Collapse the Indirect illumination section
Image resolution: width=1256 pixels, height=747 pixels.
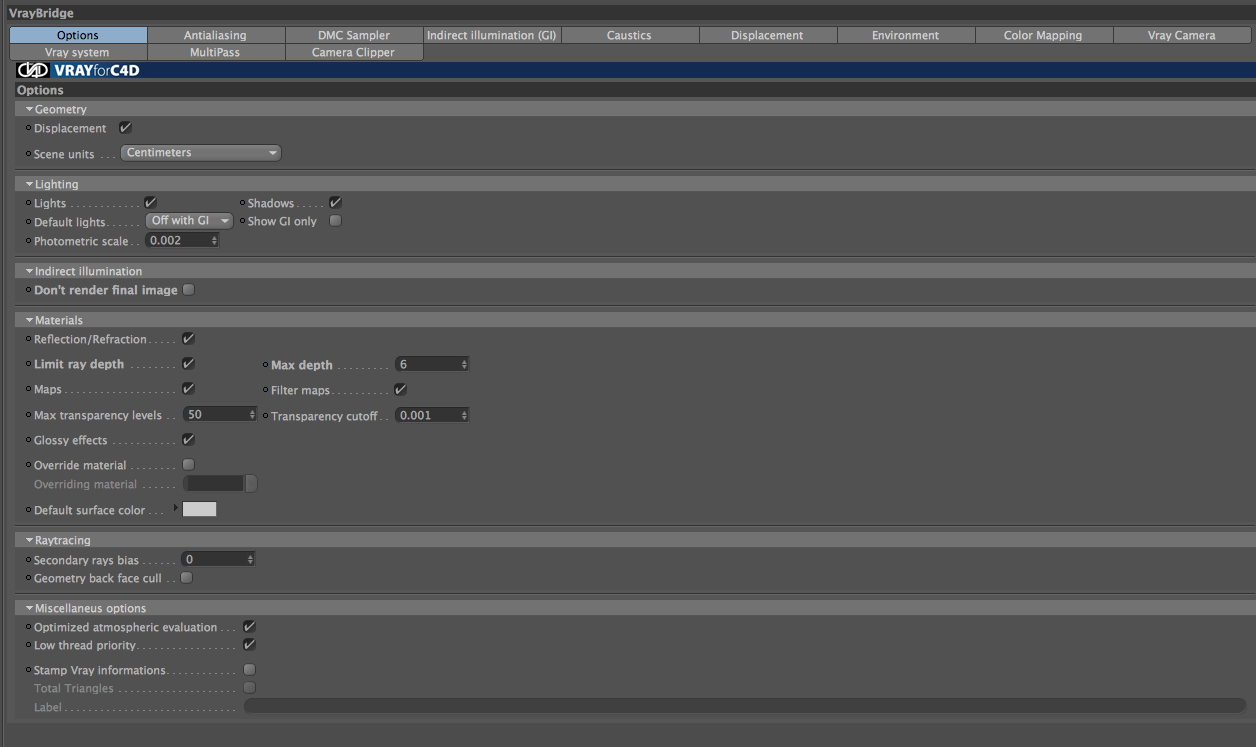tap(30, 271)
